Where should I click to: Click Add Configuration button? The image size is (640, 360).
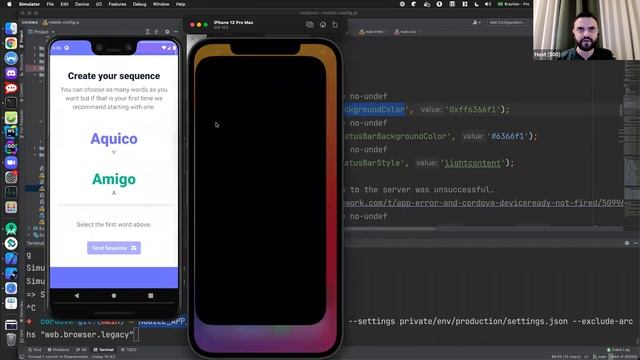coord(506,22)
